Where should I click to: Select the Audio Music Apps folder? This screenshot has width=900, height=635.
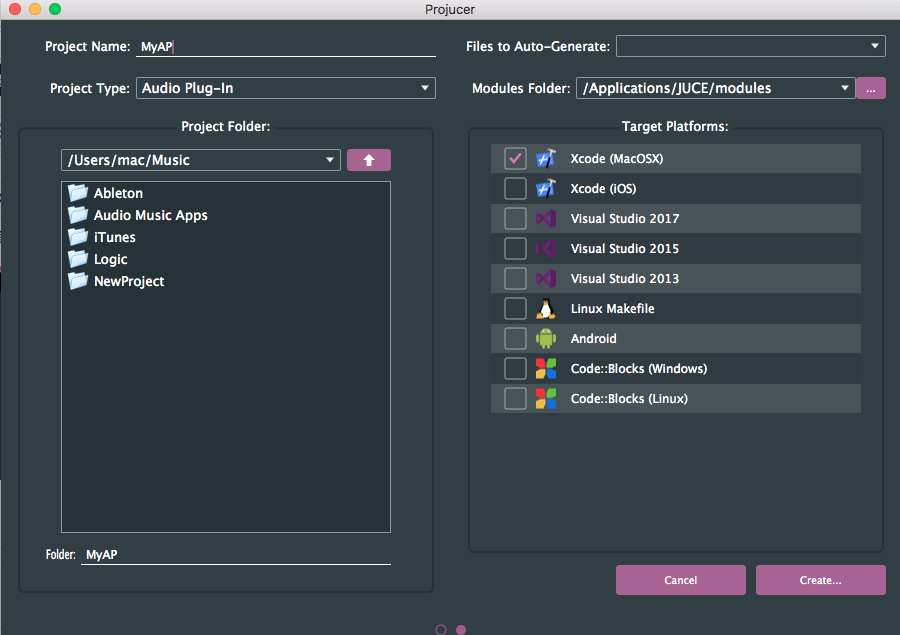(x=150, y=215)
